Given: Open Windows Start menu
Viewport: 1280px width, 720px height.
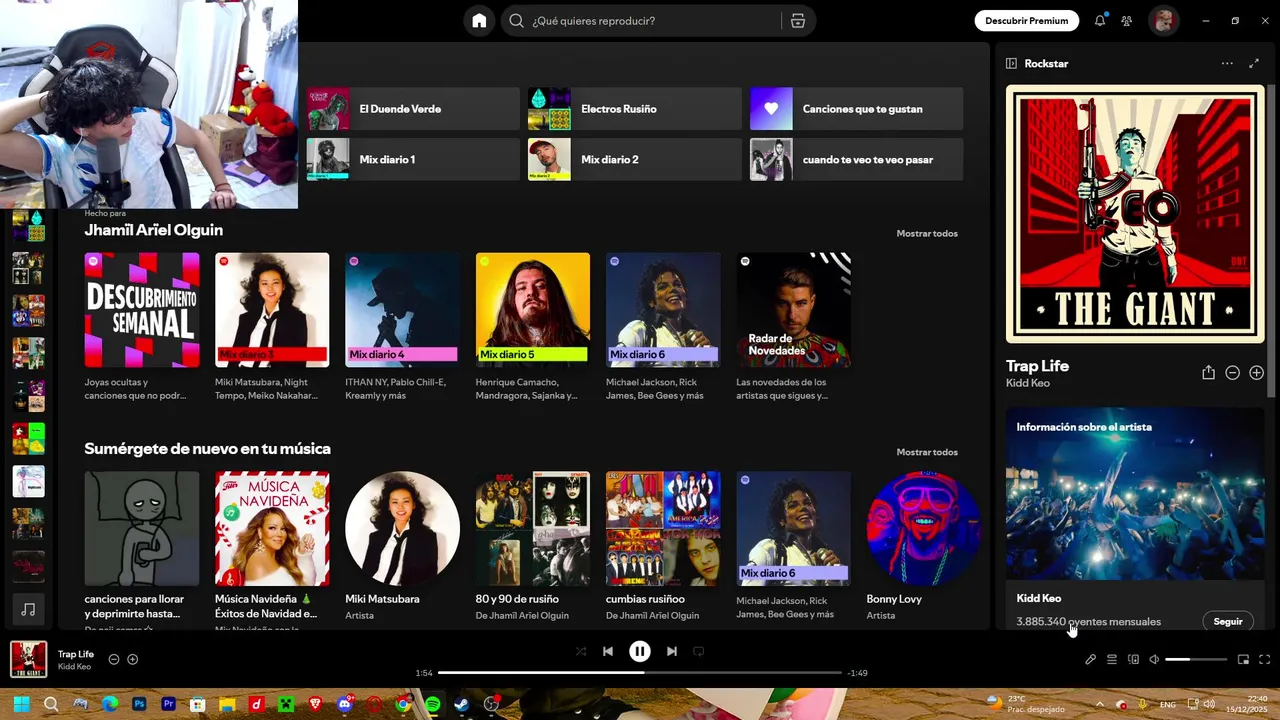Looking at the screenshot, I should pyautogui.click(x=21, y=704).
